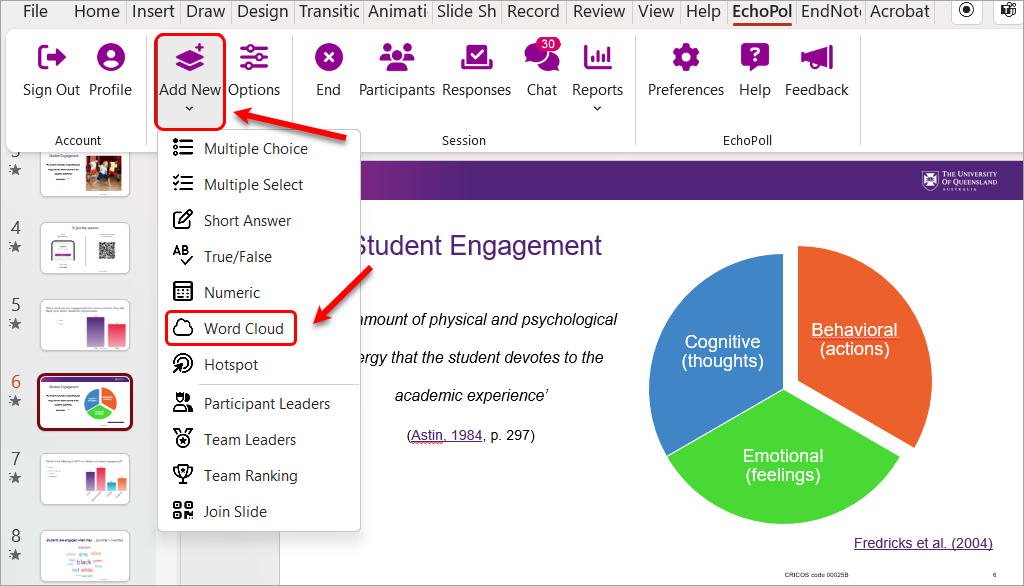Select slide 7 thumbnail
This screenshot has width=1024, height=586.
pos(85,478)
